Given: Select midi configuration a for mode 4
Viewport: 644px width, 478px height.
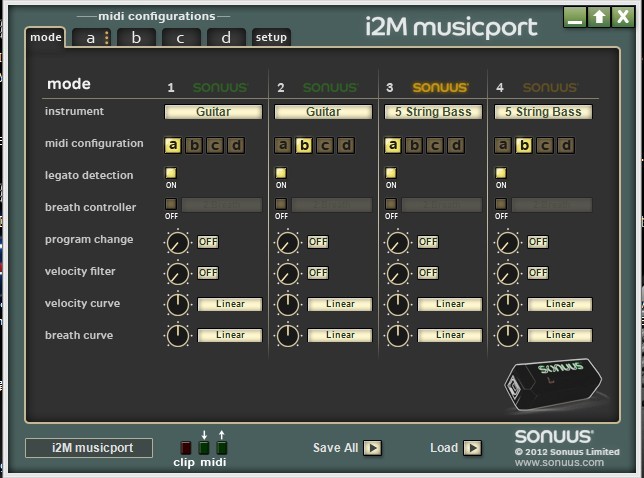Looking at the screenshot, I should coord(503,145).
